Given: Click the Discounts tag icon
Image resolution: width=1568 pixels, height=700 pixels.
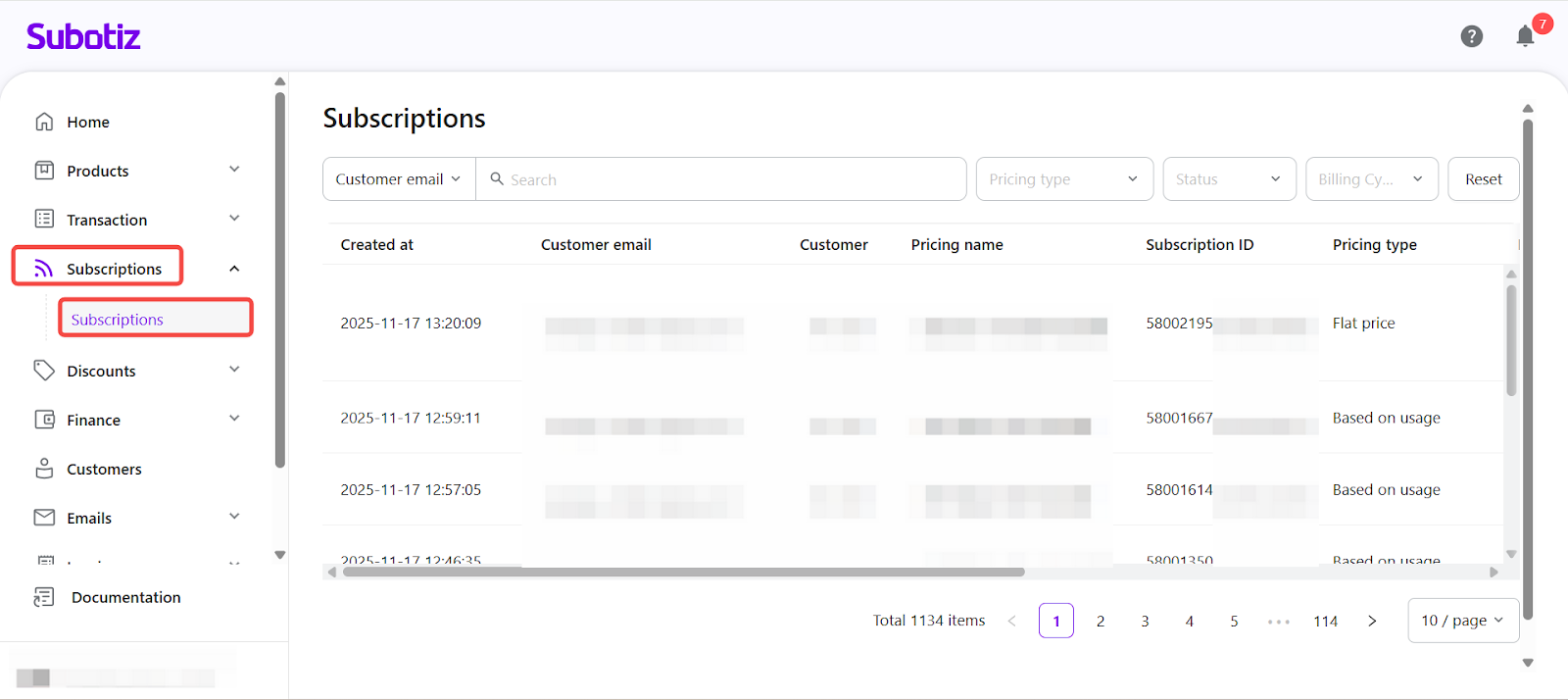Looking at the screenshot, I should point(44,371).
